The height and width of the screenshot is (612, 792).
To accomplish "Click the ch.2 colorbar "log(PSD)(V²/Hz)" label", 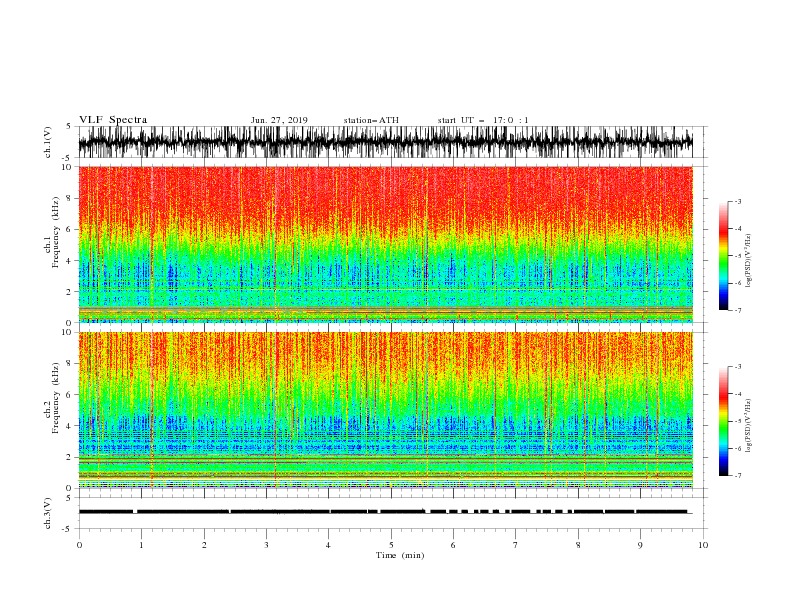I will (748, 426).
